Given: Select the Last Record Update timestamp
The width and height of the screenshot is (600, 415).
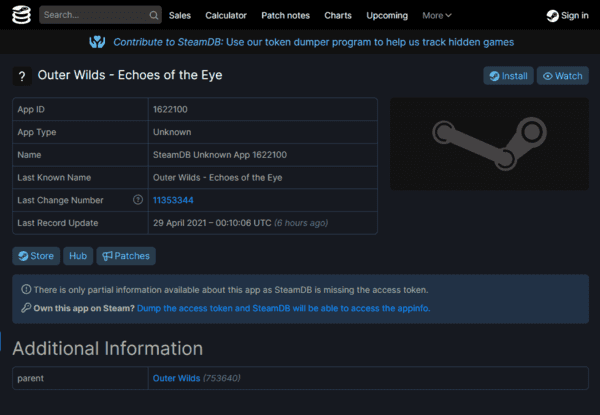Looking at the screenshot, I should click(x=212, y=223).
